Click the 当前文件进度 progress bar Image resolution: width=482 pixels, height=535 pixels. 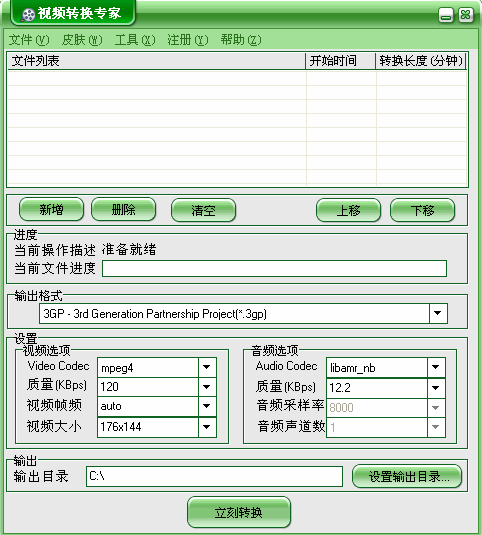point(274,269)
